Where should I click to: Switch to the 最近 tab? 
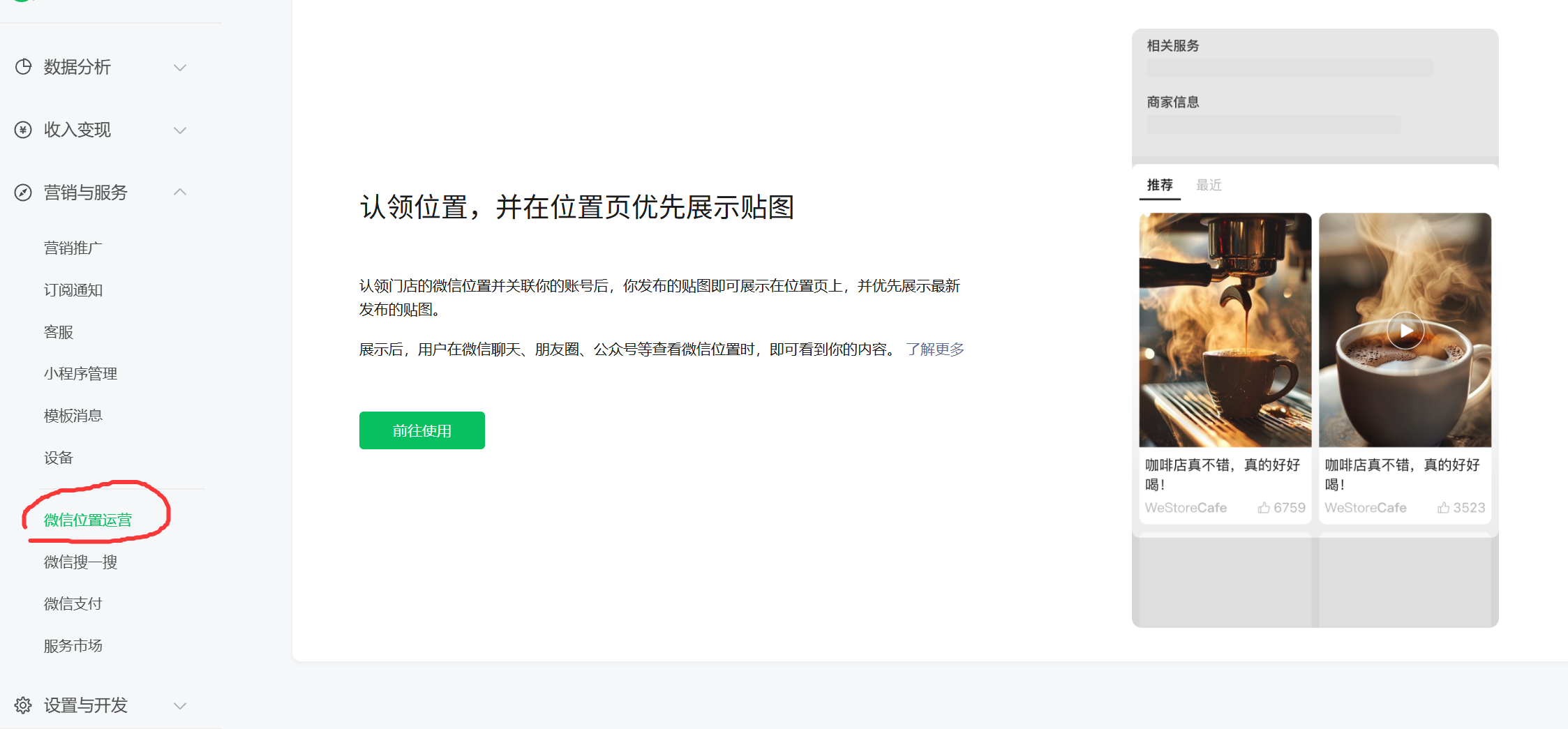(1209, 185)
